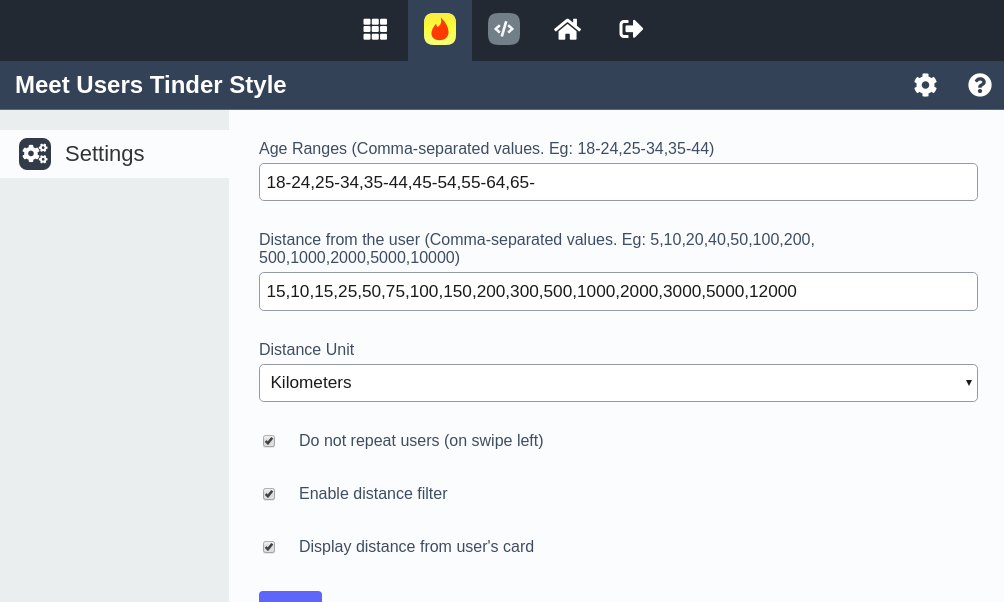1004x602 pixels.
Task: Disable Display distance from user's card checkbox
Action: (x=269, y=547)
